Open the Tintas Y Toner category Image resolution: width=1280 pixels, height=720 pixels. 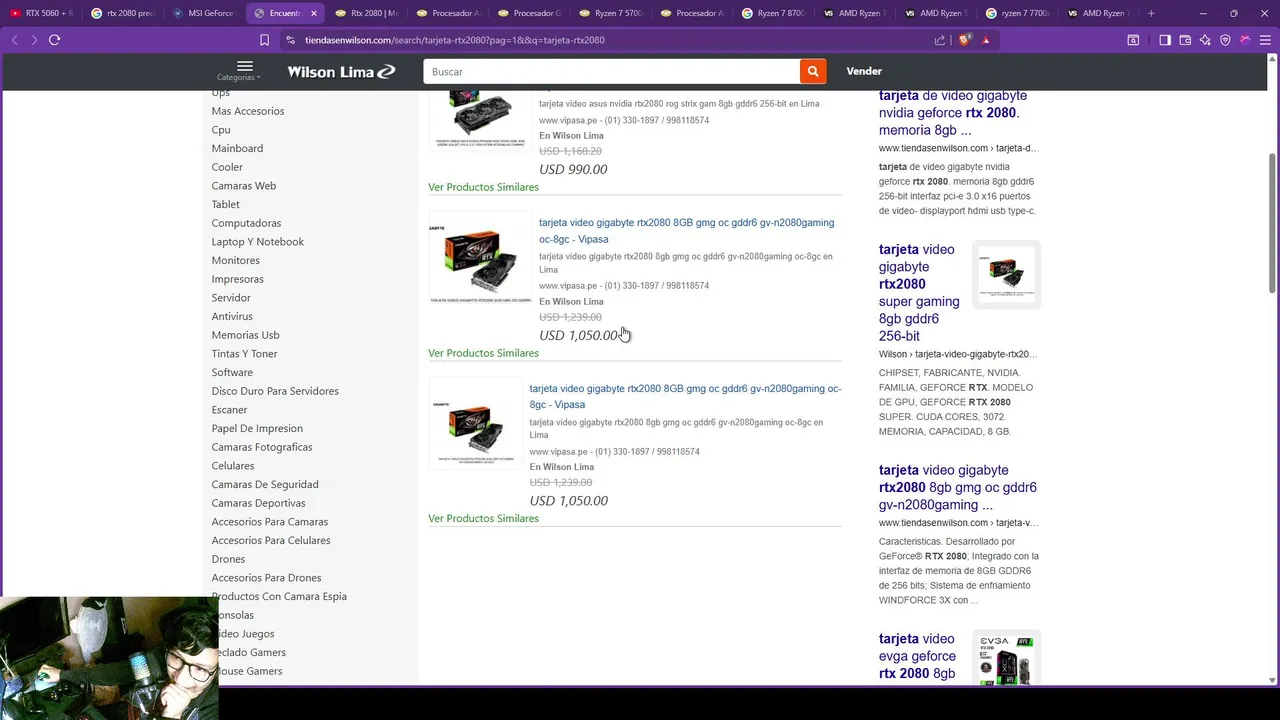(x=244, y=354)
